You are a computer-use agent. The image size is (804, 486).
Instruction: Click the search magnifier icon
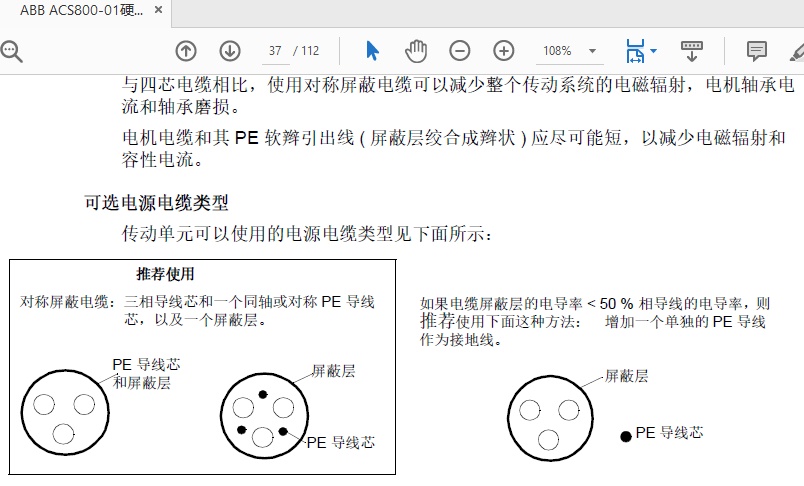11,51
